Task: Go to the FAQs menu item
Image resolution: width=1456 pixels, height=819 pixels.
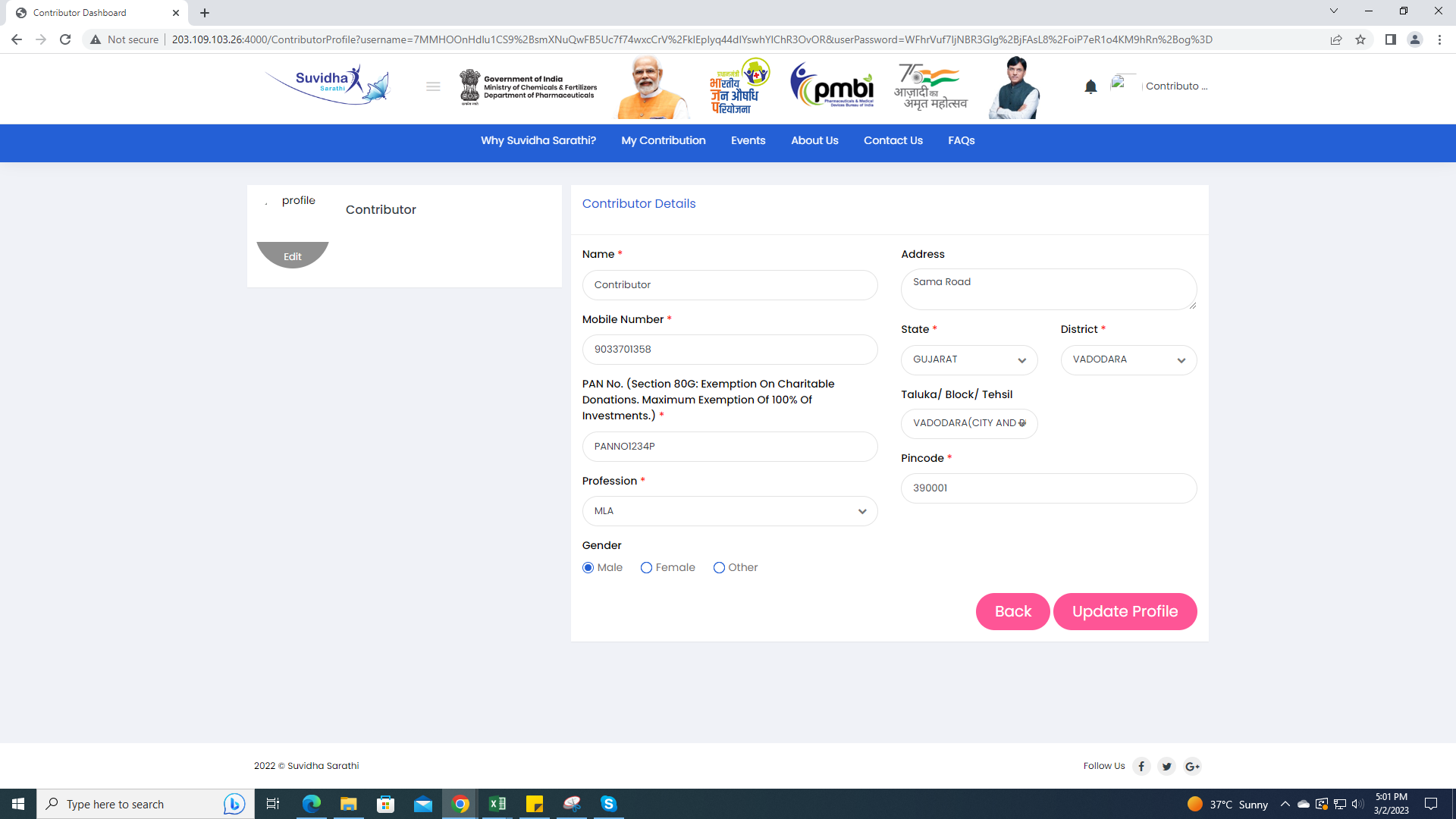Action: (961, 140)
